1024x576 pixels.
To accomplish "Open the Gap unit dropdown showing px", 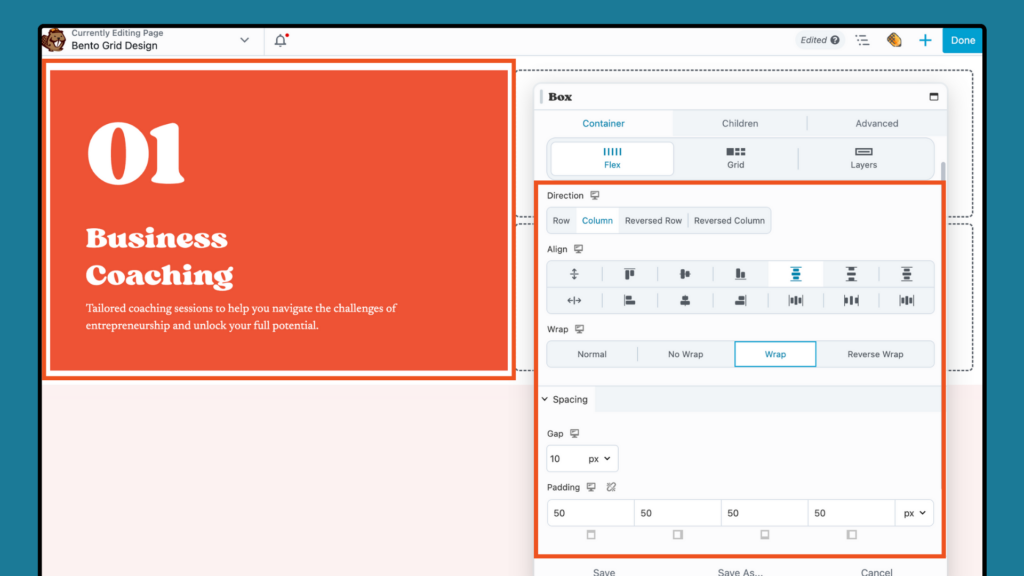I will (x=599, y=458).
